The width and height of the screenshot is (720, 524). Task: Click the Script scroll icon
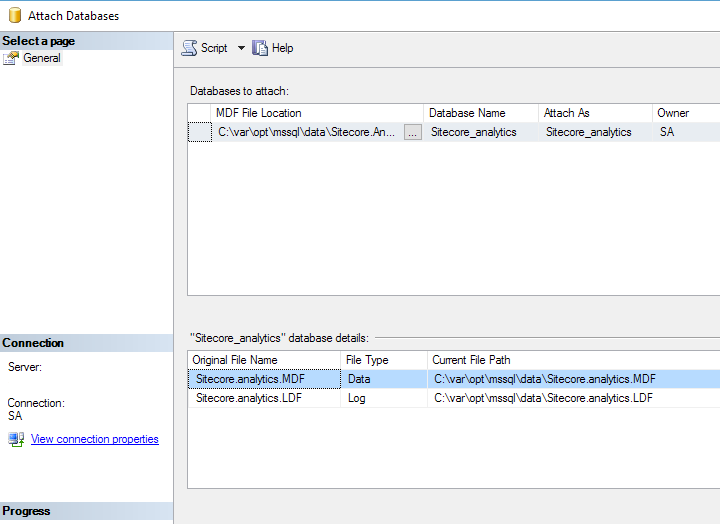(189, 48)
